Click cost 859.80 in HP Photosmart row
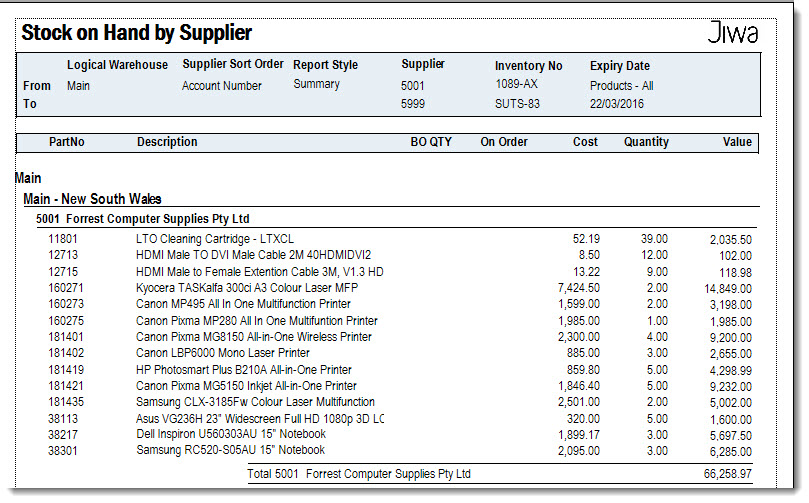The width and height of the screenshot is (809, 503). [x=584, y=370]
